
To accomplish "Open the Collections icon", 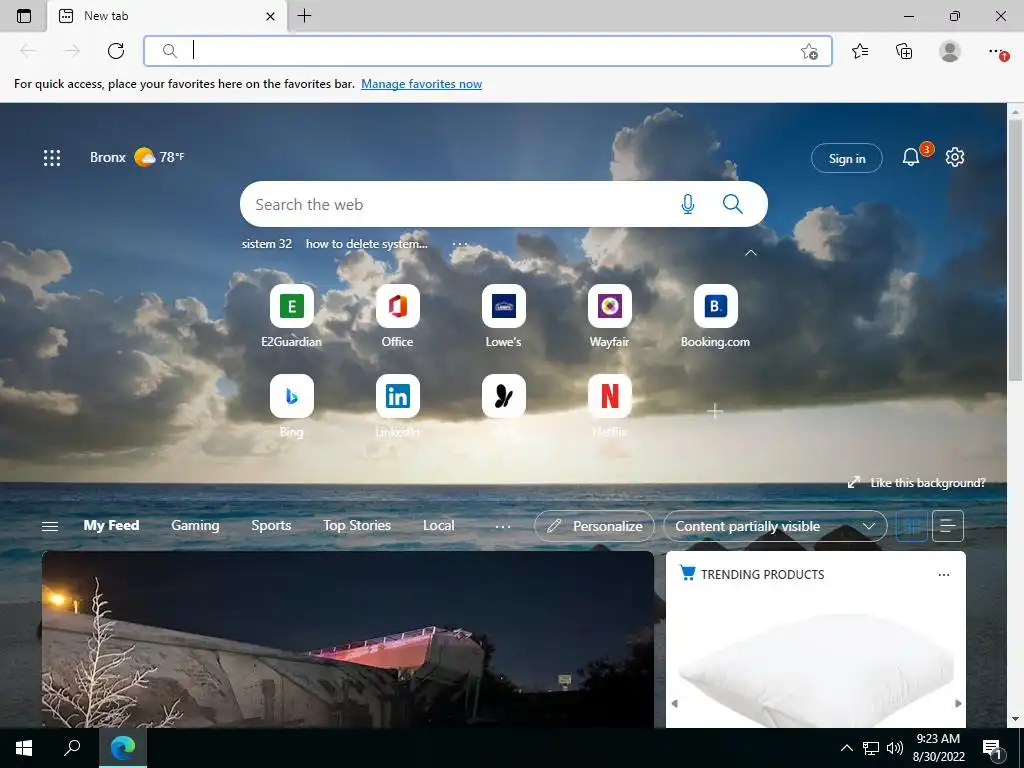I will pyautogui.click(x=904, y=51).
